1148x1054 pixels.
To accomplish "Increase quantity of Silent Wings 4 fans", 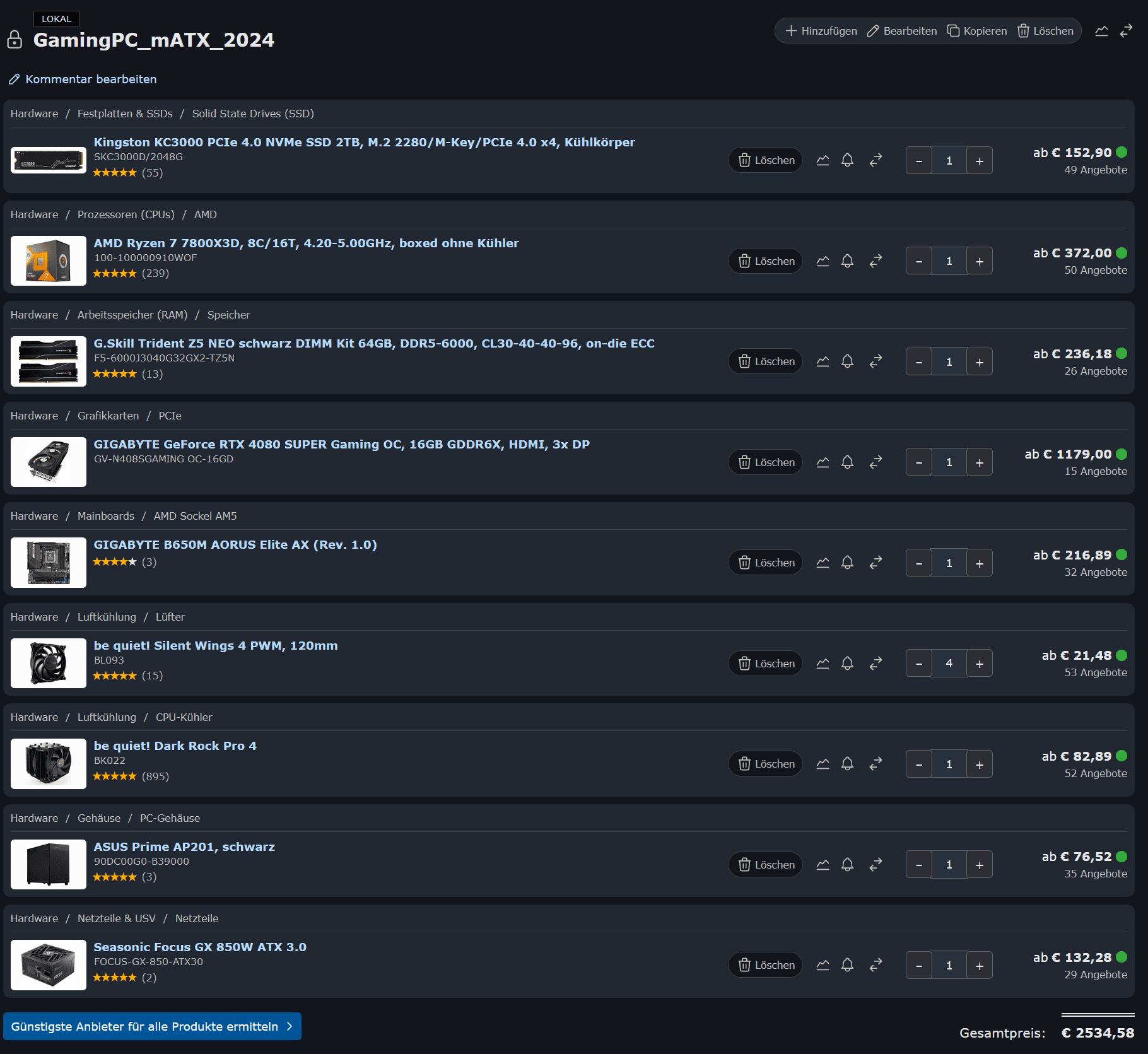I will click(x=980, y=664).
